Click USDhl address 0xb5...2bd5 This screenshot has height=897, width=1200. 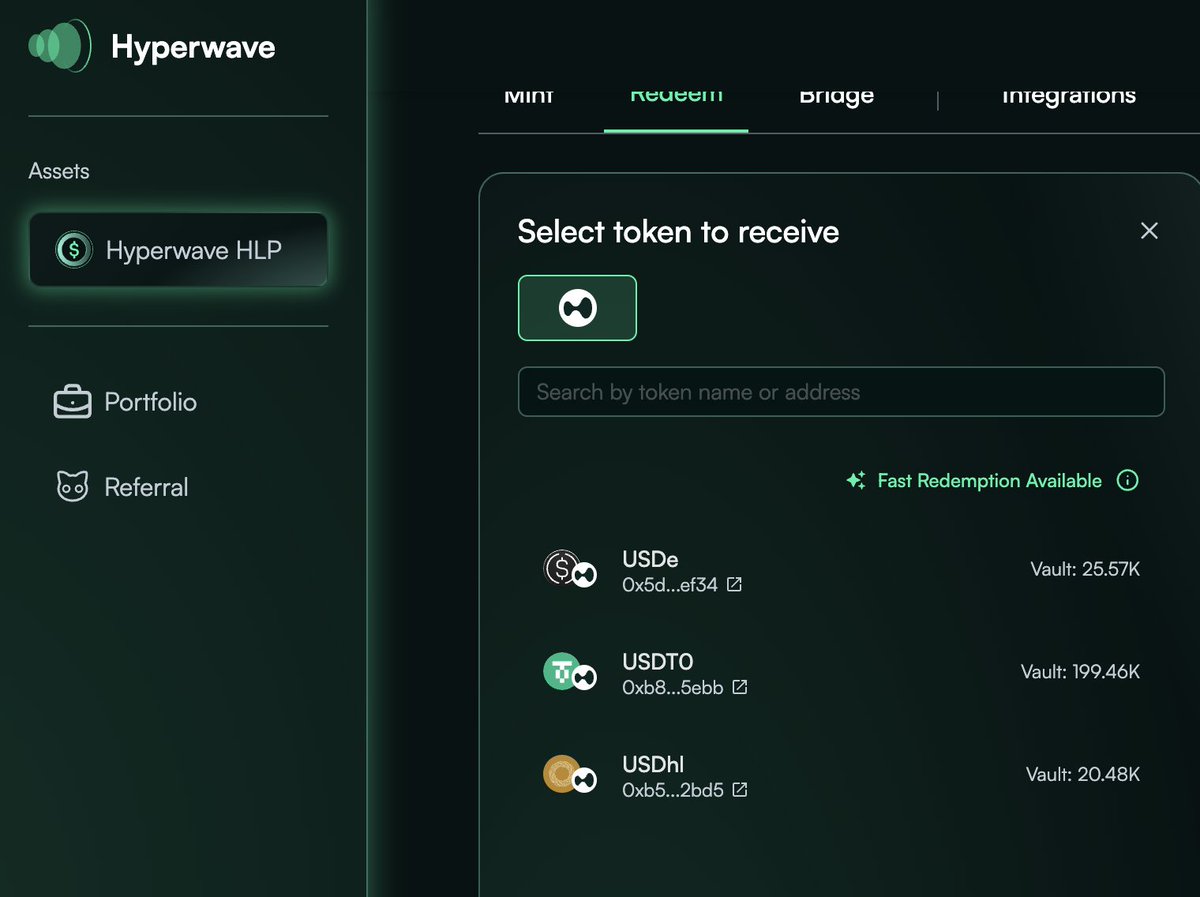(x=673, y=790)
